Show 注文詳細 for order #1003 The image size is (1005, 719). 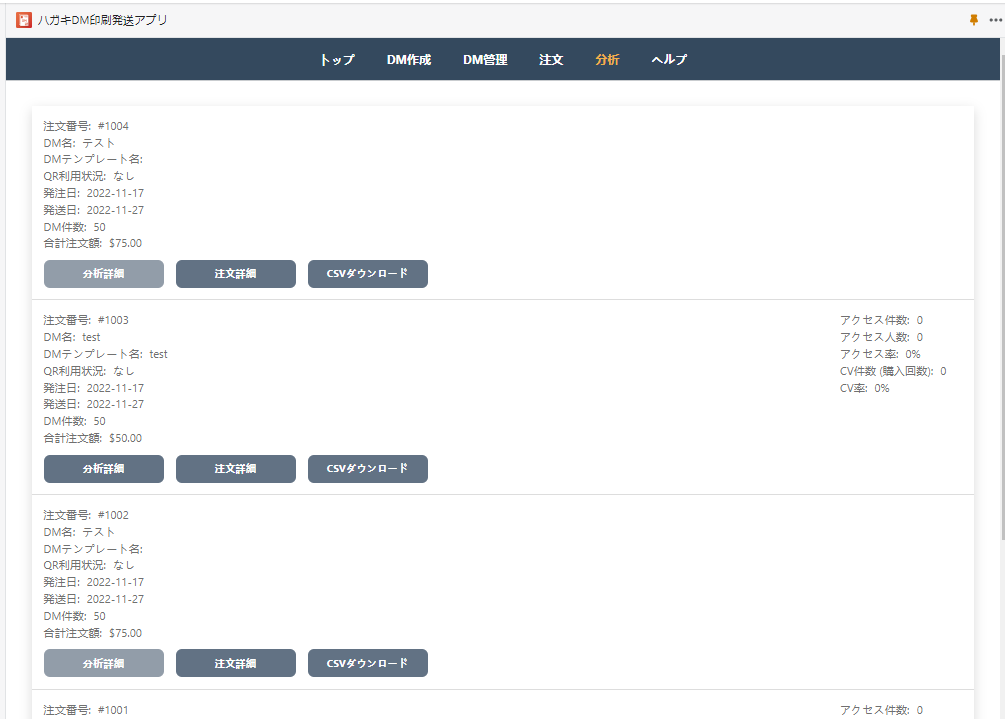click(236, 469)
